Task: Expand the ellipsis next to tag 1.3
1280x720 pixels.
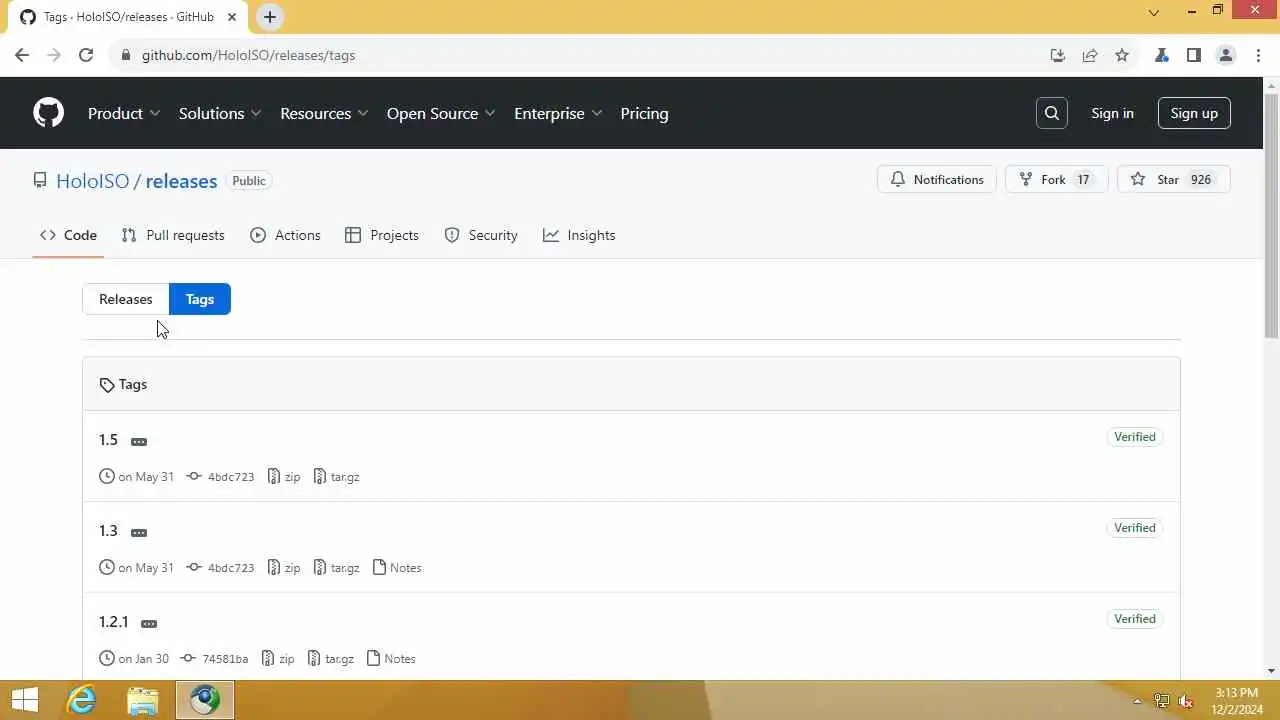Action: point(139,532)
